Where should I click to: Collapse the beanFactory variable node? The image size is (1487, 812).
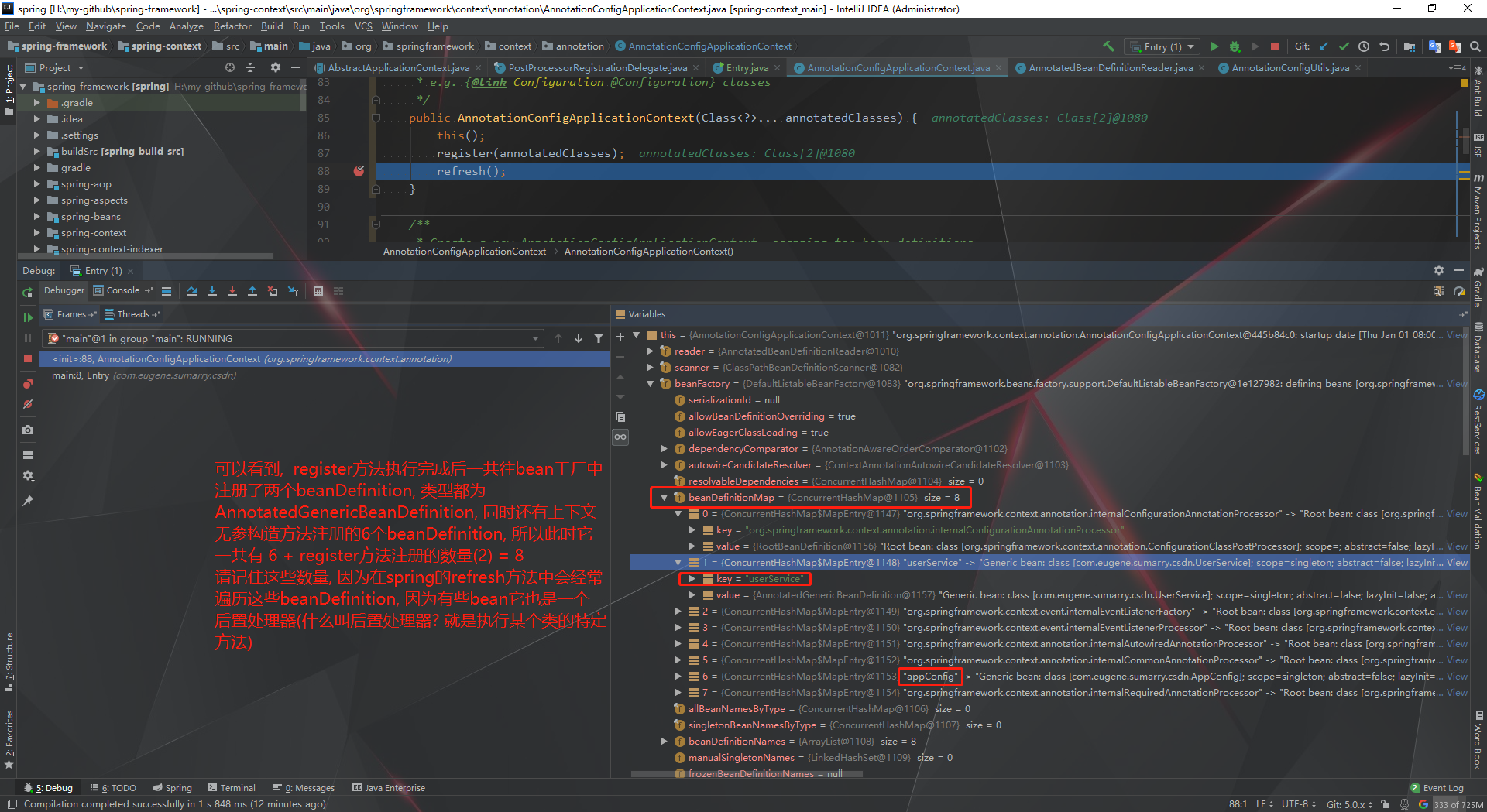[651, 384]
